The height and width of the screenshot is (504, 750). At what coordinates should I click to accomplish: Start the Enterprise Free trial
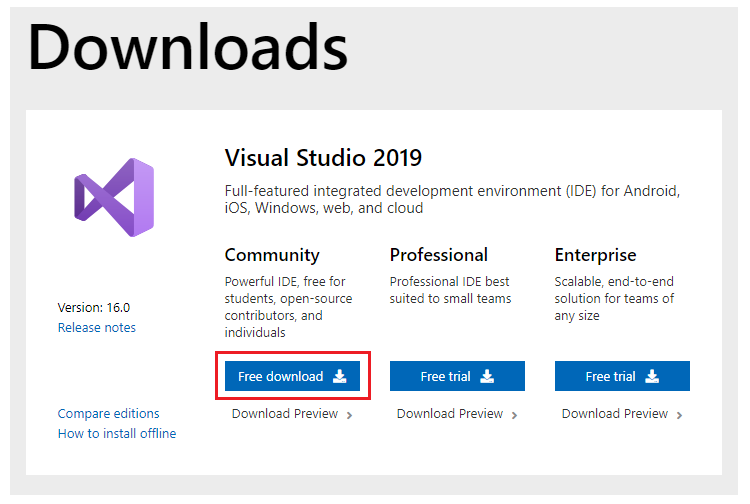[x=622, y=376]
